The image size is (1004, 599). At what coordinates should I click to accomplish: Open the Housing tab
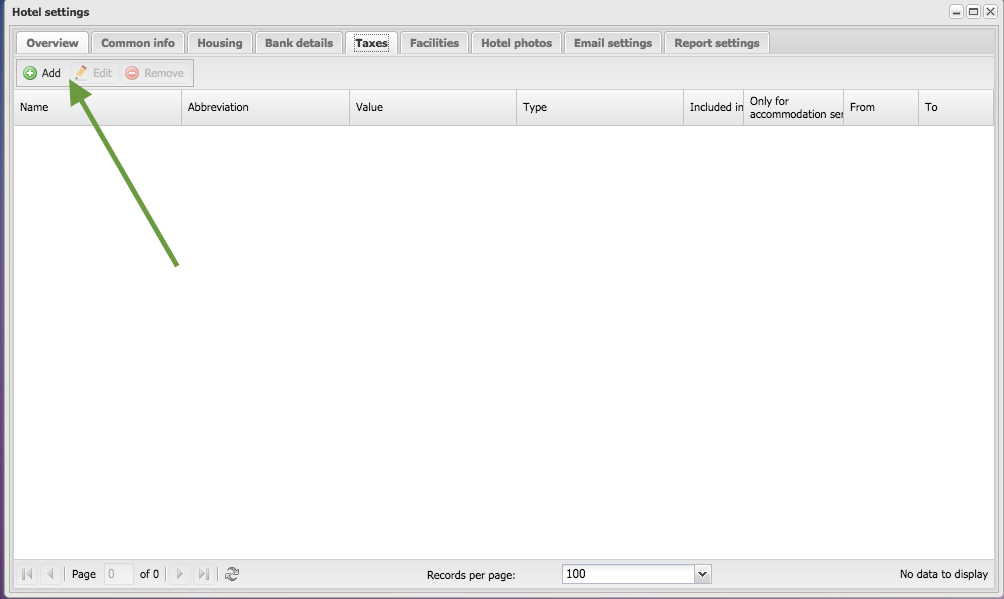coord(219,42)
